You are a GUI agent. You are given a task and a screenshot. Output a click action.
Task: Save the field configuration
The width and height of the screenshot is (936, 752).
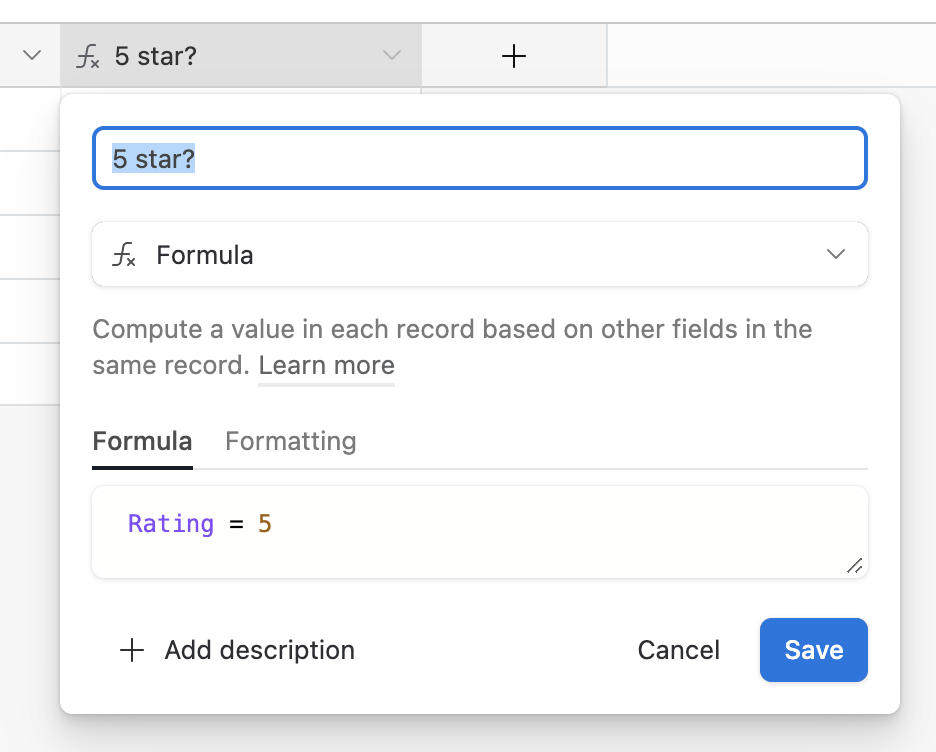click(x=814, y=650)
